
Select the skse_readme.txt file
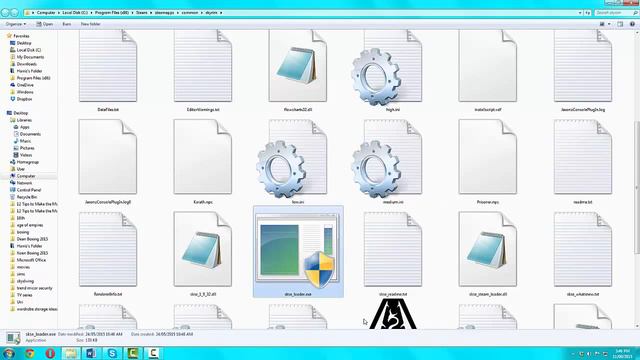pyautogui.click(x=393, y=253)
